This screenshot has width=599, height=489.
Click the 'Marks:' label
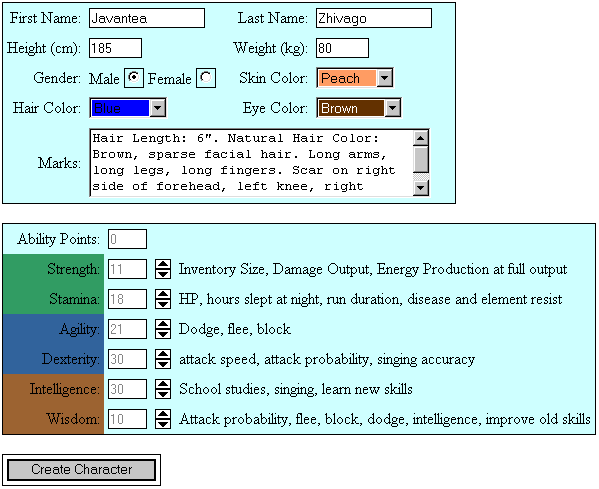point(59,163)
